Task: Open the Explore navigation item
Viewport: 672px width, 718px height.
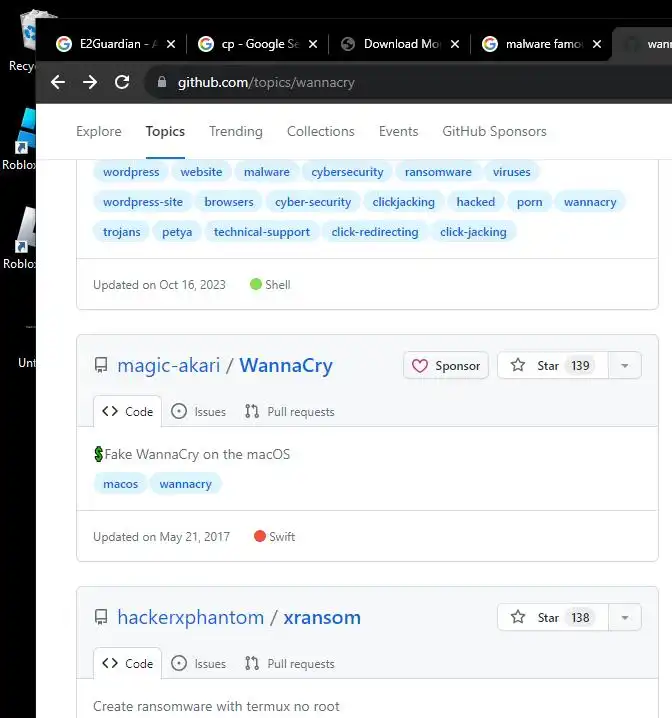Action: pyautogui.click(x=99, y=131)
